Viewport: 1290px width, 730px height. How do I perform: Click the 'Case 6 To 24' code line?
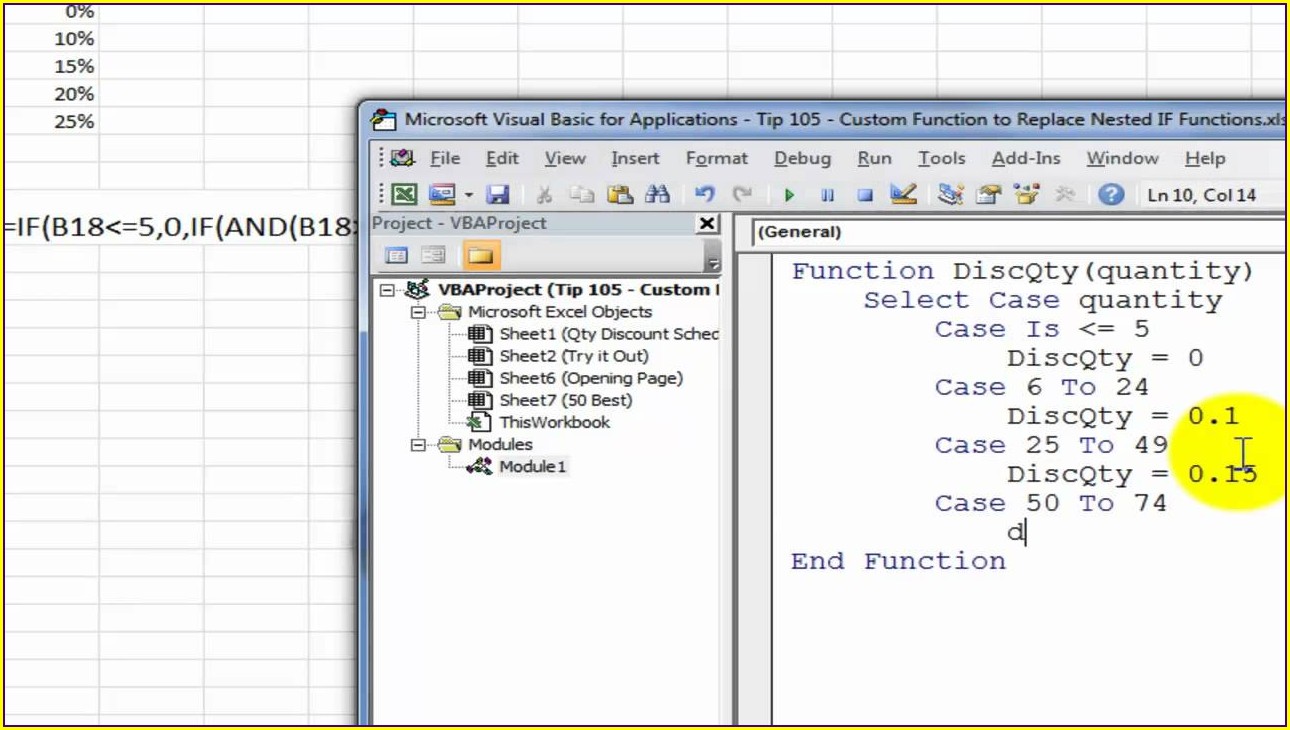1042,387
